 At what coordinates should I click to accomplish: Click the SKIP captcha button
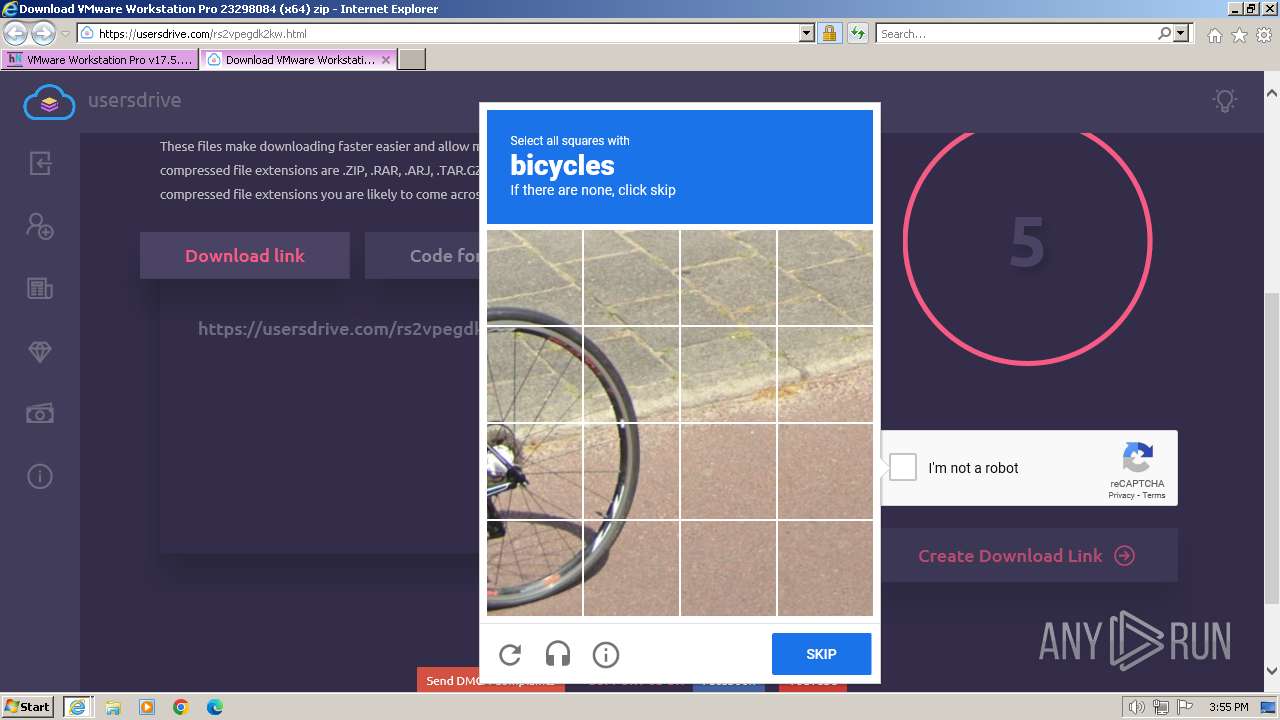click(x=821, y=654)
